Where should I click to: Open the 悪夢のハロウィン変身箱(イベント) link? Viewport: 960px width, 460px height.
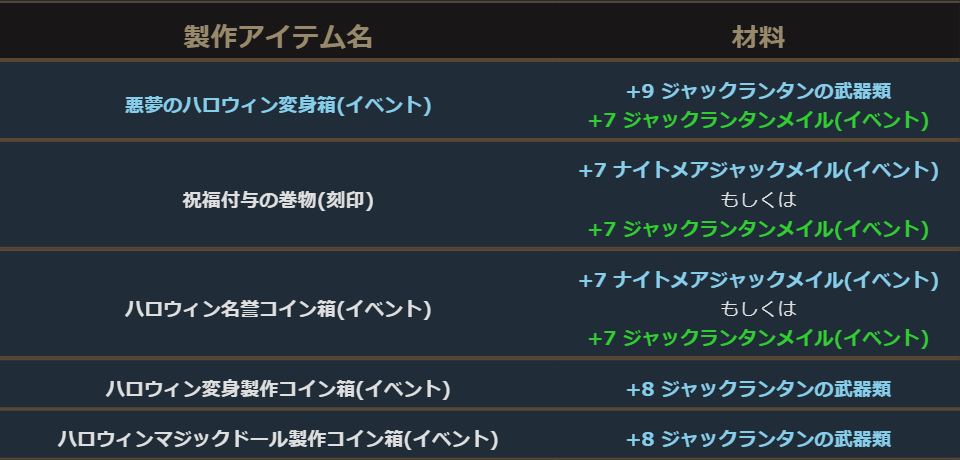click(x=278, y=105)
